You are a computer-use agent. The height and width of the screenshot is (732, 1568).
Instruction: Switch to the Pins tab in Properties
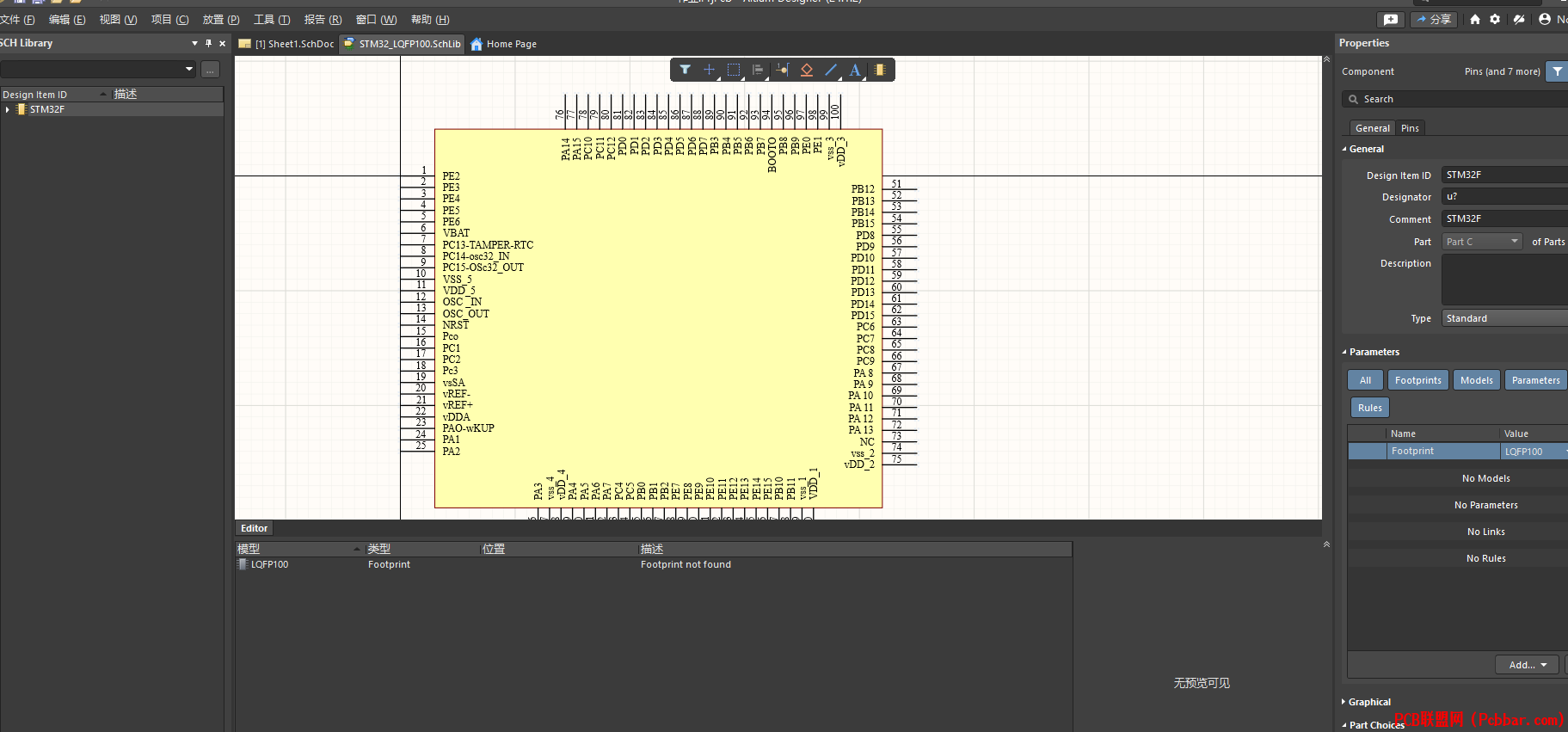pos(1410,128)
